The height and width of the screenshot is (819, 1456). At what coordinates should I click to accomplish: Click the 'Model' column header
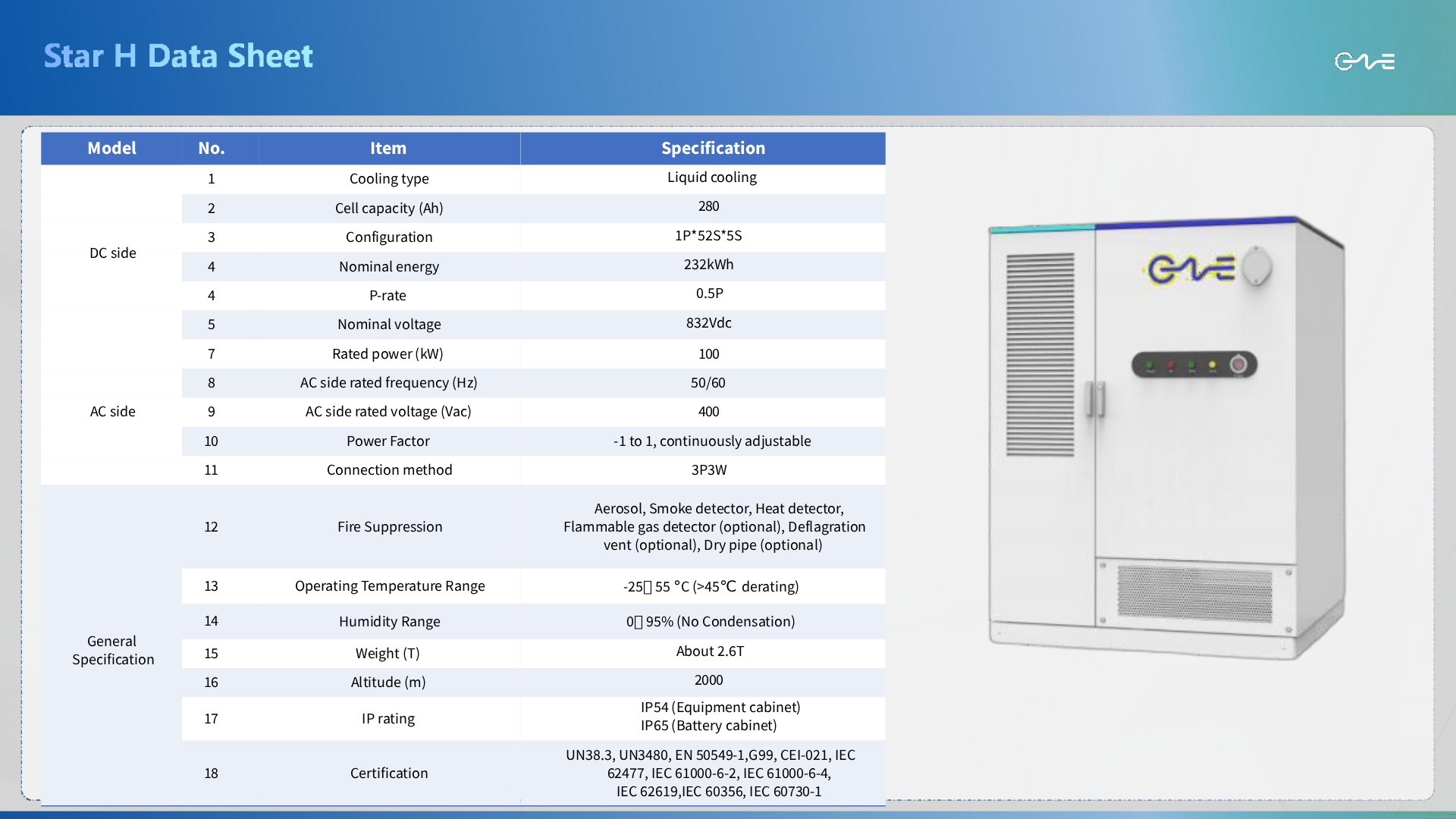click(111, 149)
